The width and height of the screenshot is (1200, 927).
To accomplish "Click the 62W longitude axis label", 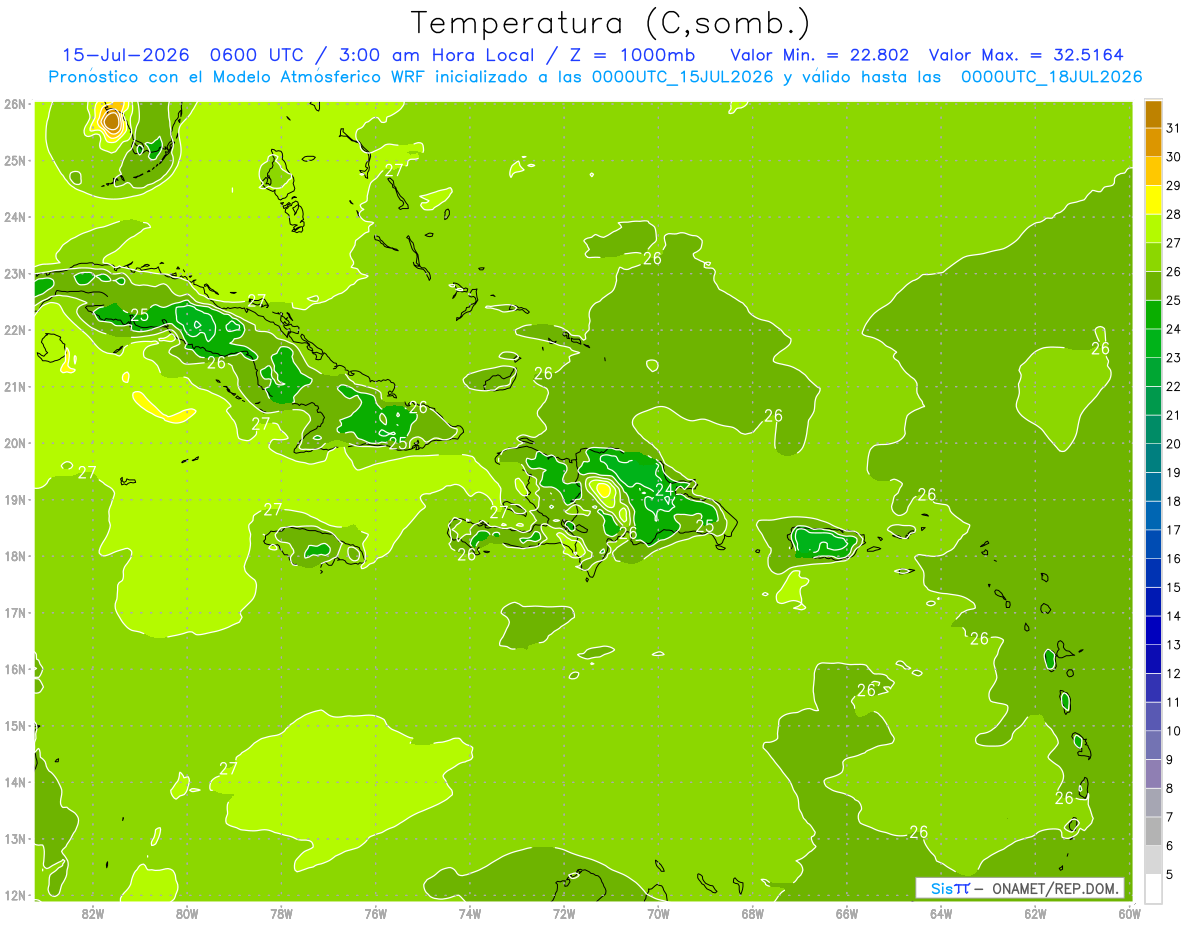I will point(1035,914).
